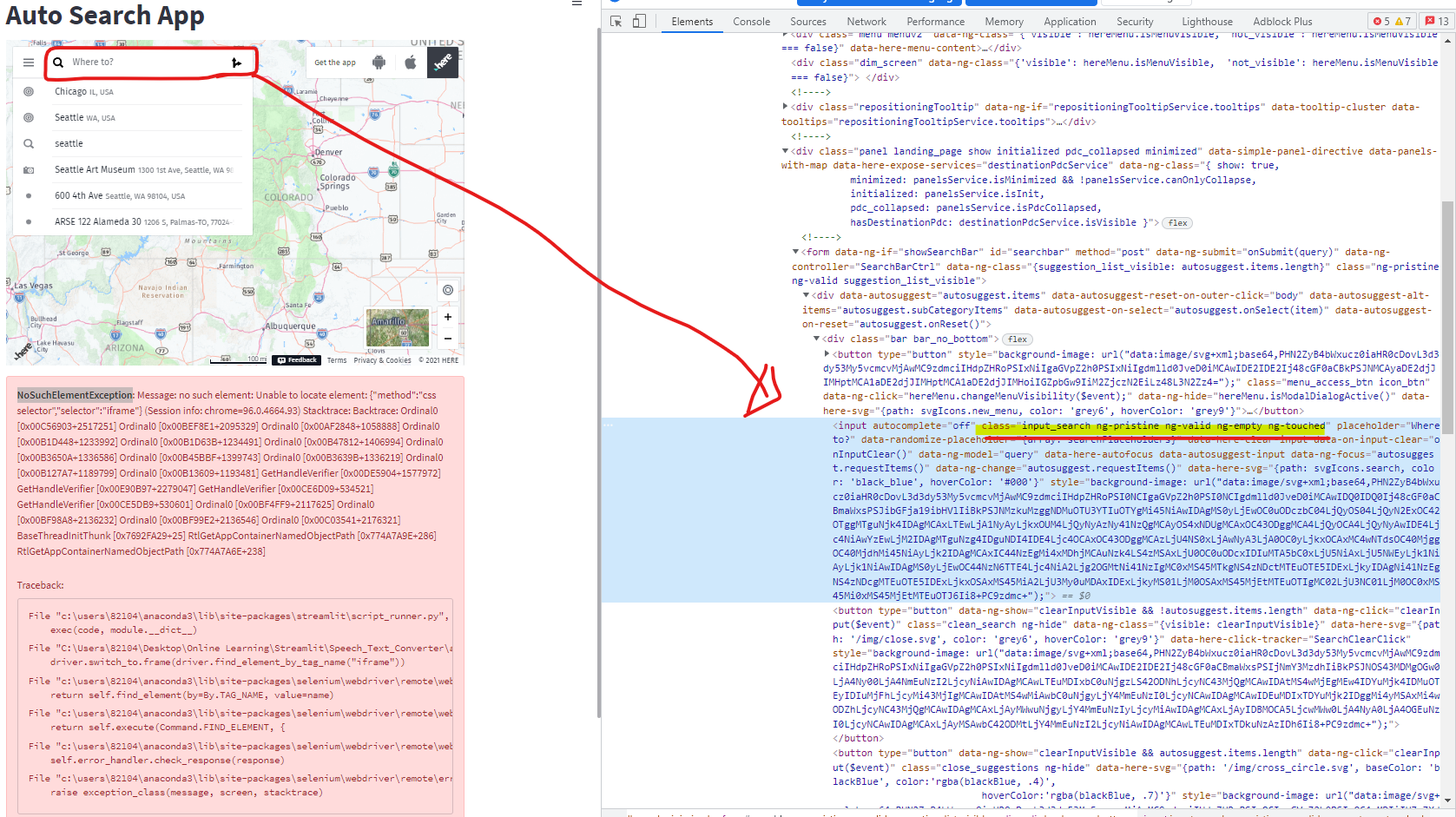
Task: Open the HERE map side menu icon
Action: click(29, 63)
